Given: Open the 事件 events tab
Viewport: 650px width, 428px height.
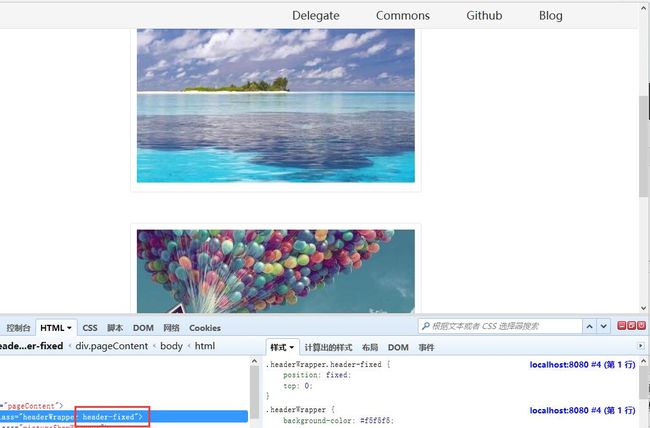Looking at the screenshot, I should [x=426, y=347].
